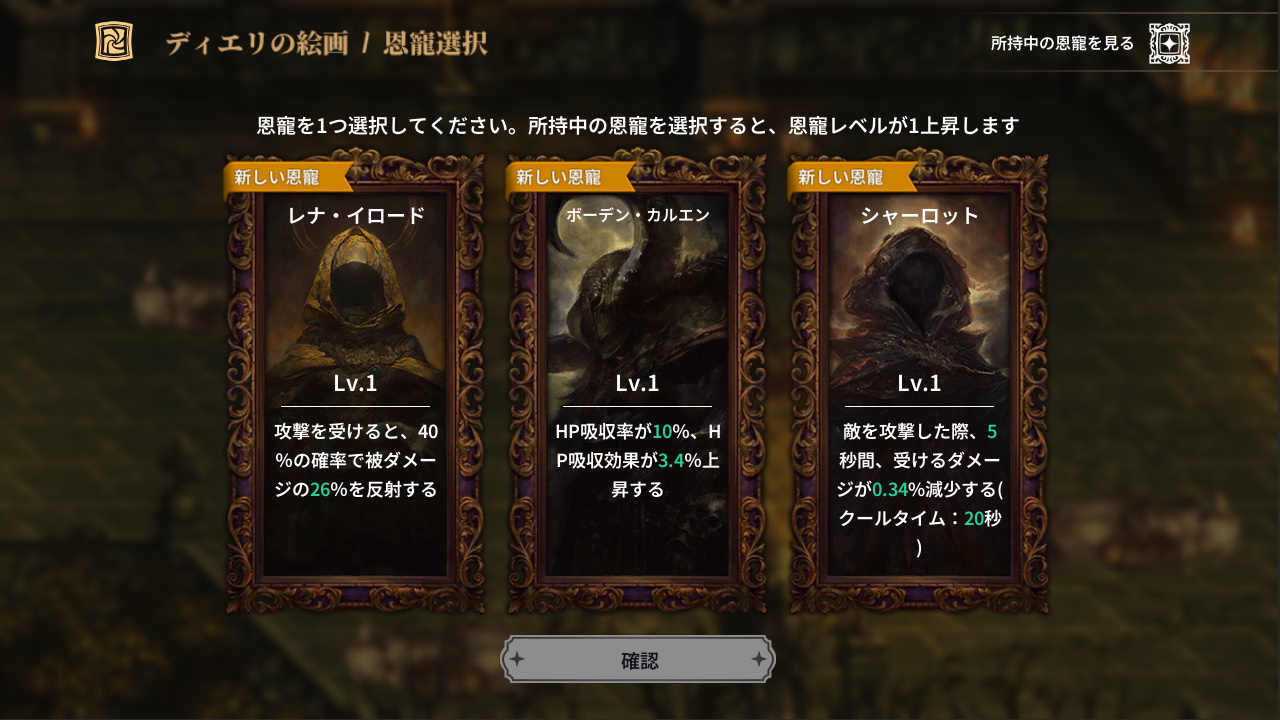Screen dimensions: 1280x720
Task: Click the 所持中の恩寵を見る text link
Action: pos(1062,43)
